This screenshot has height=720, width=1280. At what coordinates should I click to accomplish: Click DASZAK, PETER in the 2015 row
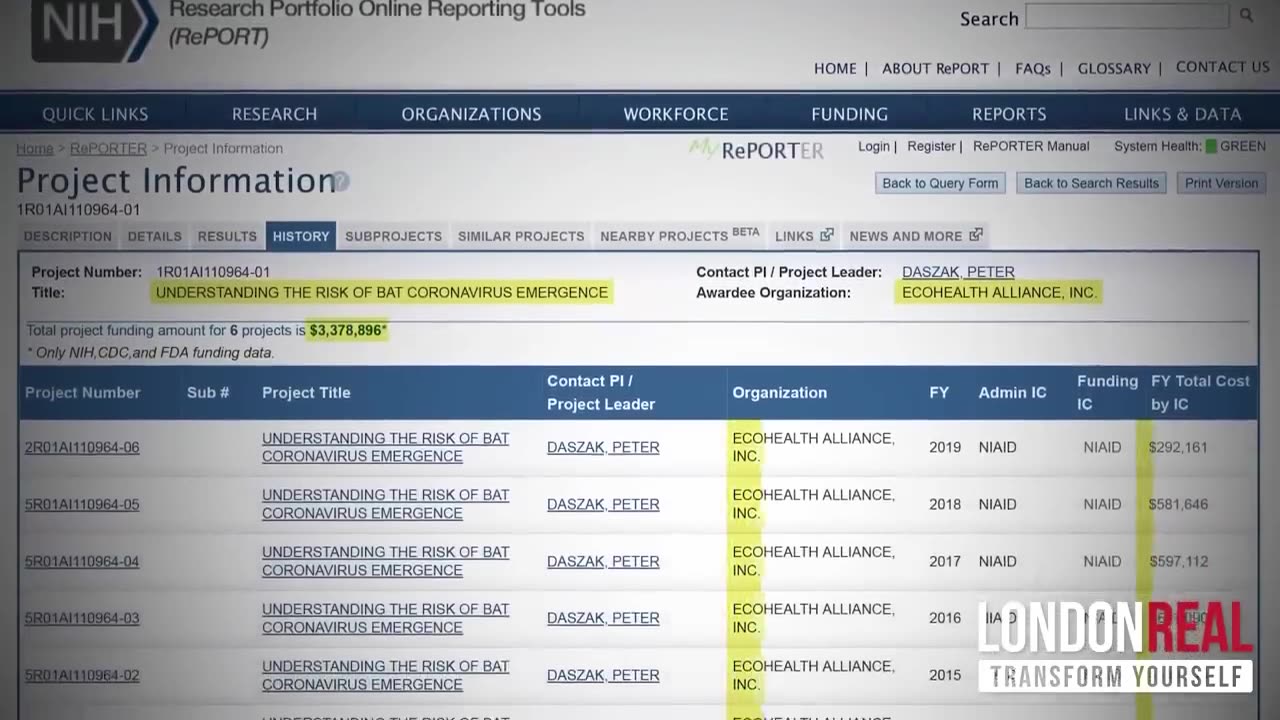click(x=603, y=675)
